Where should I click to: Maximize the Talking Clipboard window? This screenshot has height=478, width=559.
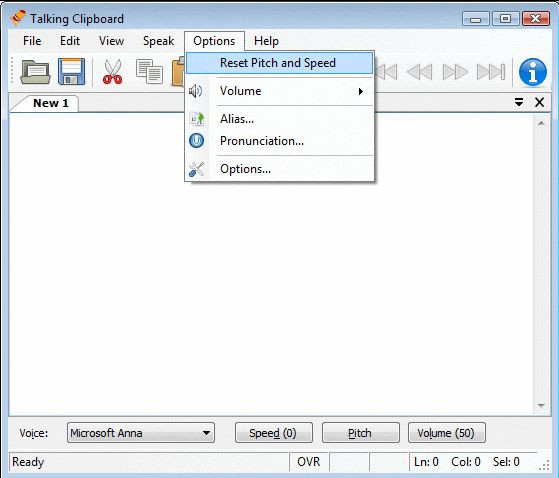[x=506, y=19]
